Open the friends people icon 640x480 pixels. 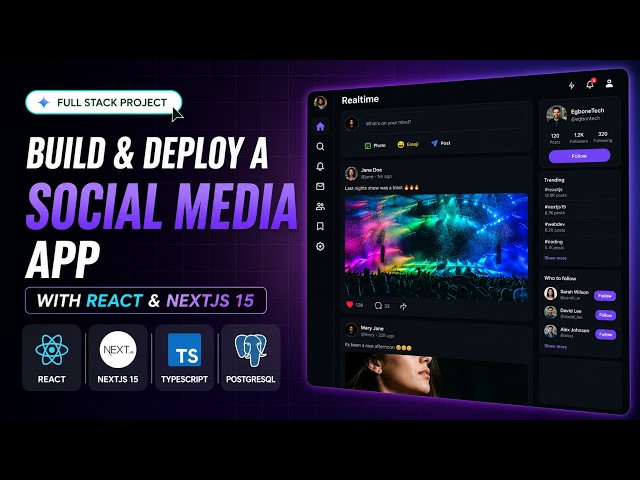point(320,207)
